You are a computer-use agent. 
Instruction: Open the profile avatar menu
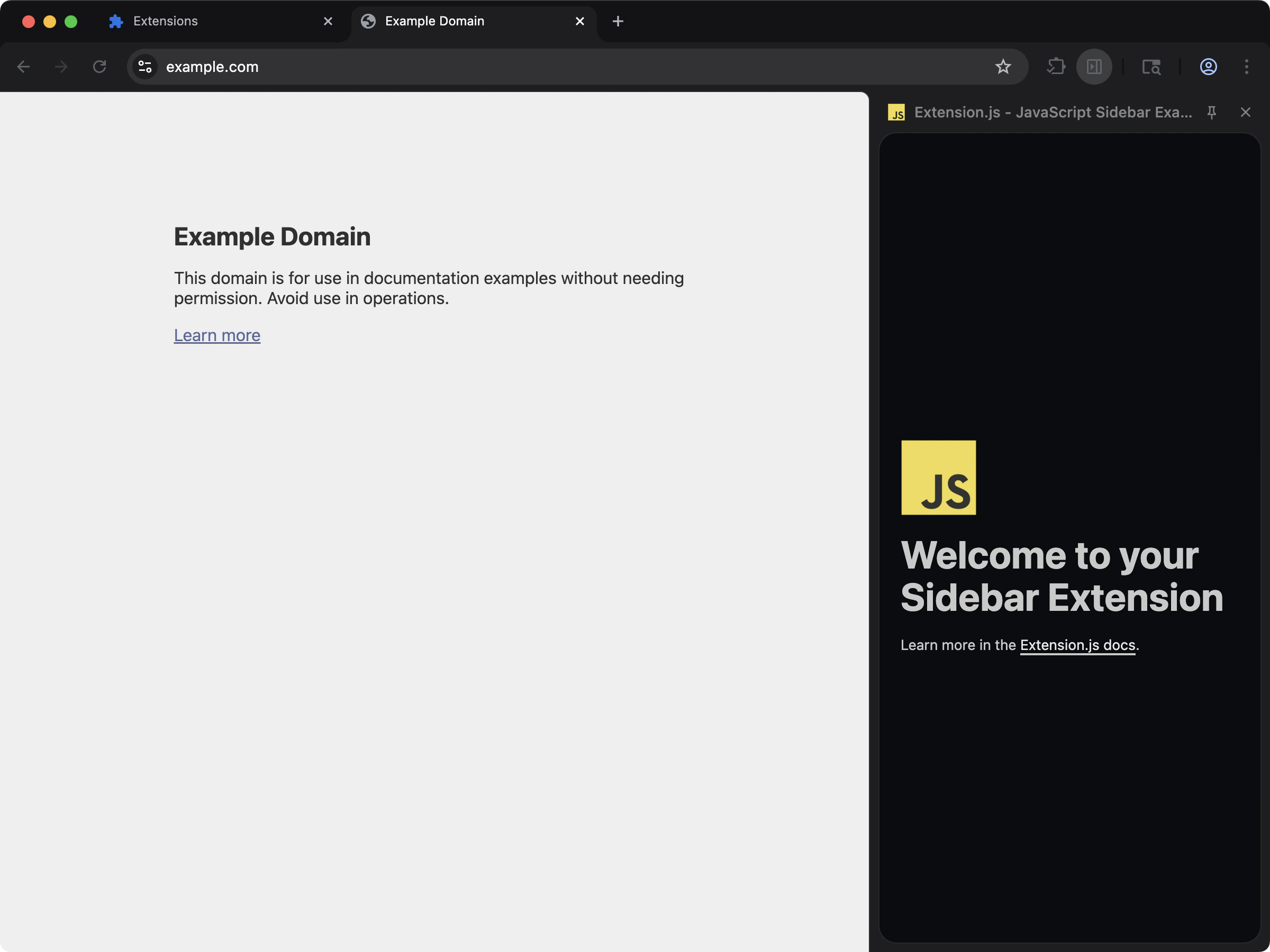(1208, 67)
